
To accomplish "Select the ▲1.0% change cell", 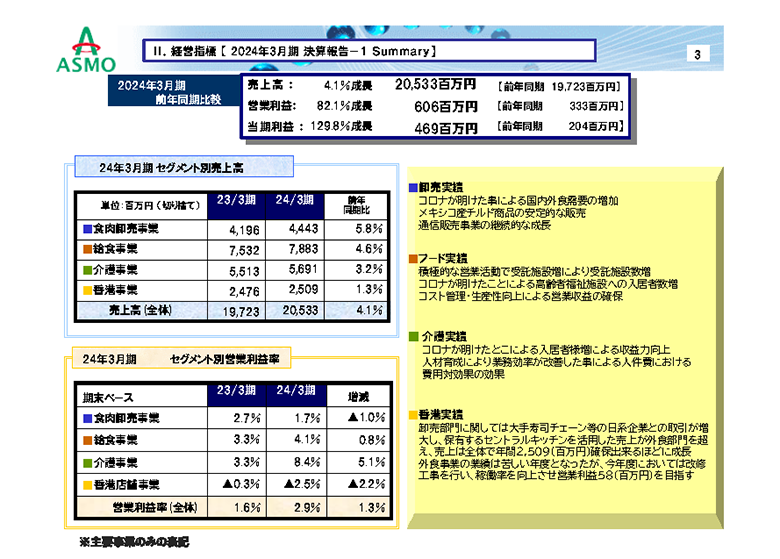I will pos(358,417).
